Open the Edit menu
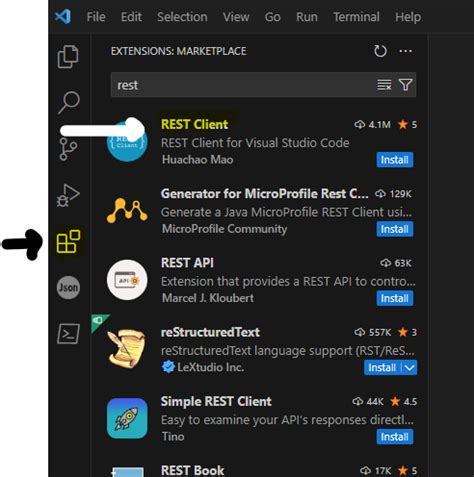This screenshot has height=477, width=474. pos(131,17)
